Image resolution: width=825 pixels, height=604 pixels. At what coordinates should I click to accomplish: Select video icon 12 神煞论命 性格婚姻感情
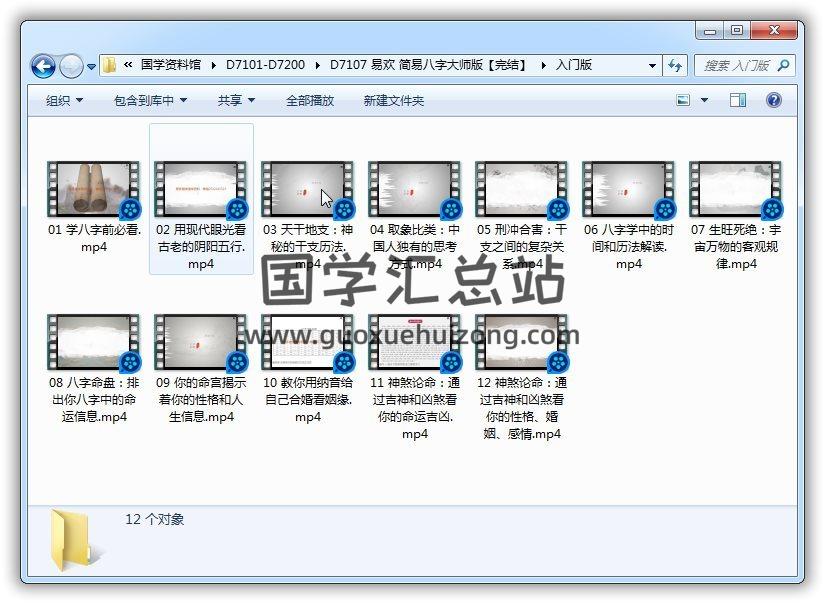pos(521,343)
